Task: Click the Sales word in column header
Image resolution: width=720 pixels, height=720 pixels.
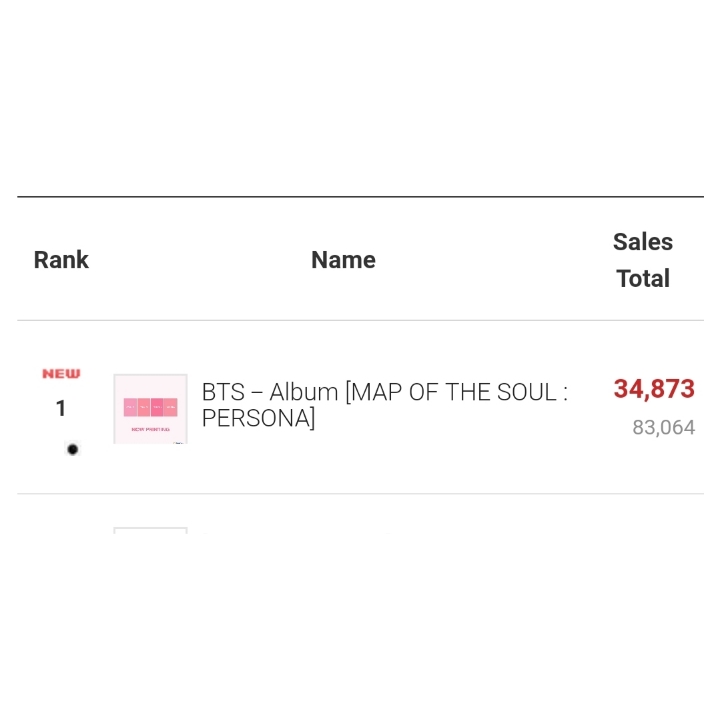Action: point(643,242)
